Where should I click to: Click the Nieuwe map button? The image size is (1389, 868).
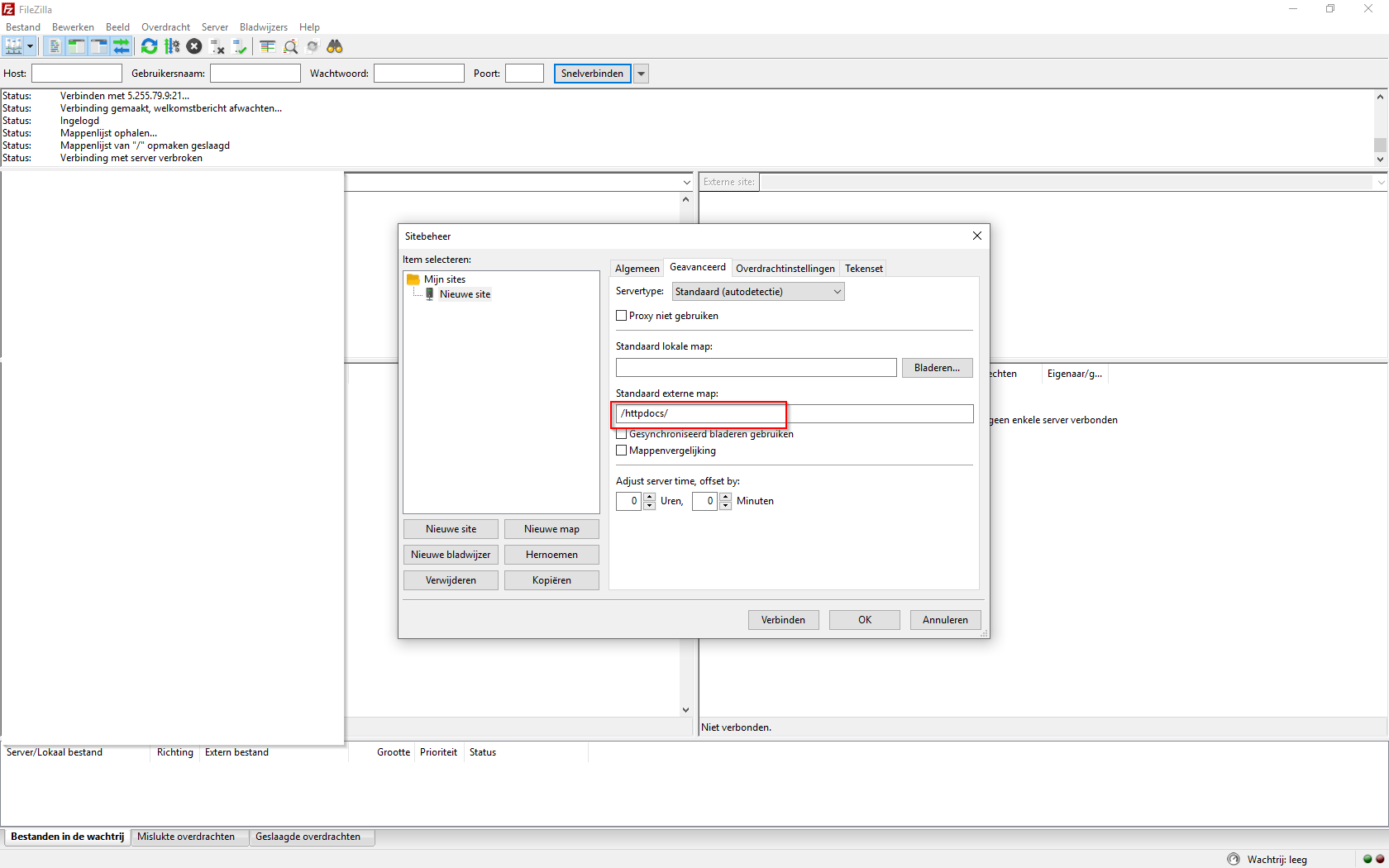pos(551,529)
